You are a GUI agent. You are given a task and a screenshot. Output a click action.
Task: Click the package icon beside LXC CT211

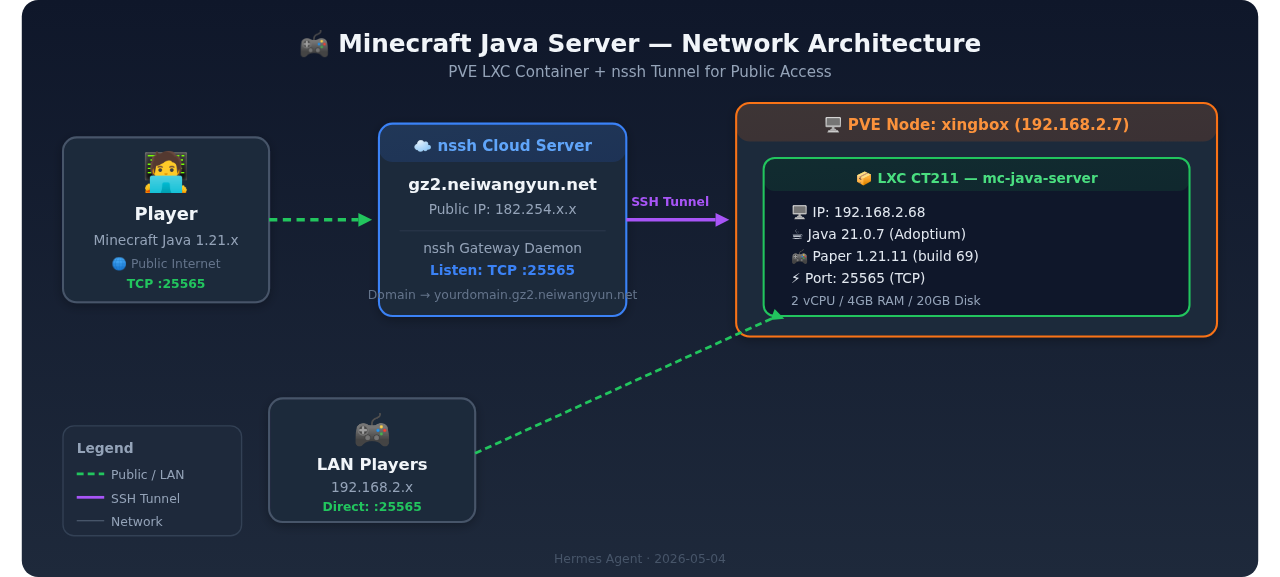point(864,178)
